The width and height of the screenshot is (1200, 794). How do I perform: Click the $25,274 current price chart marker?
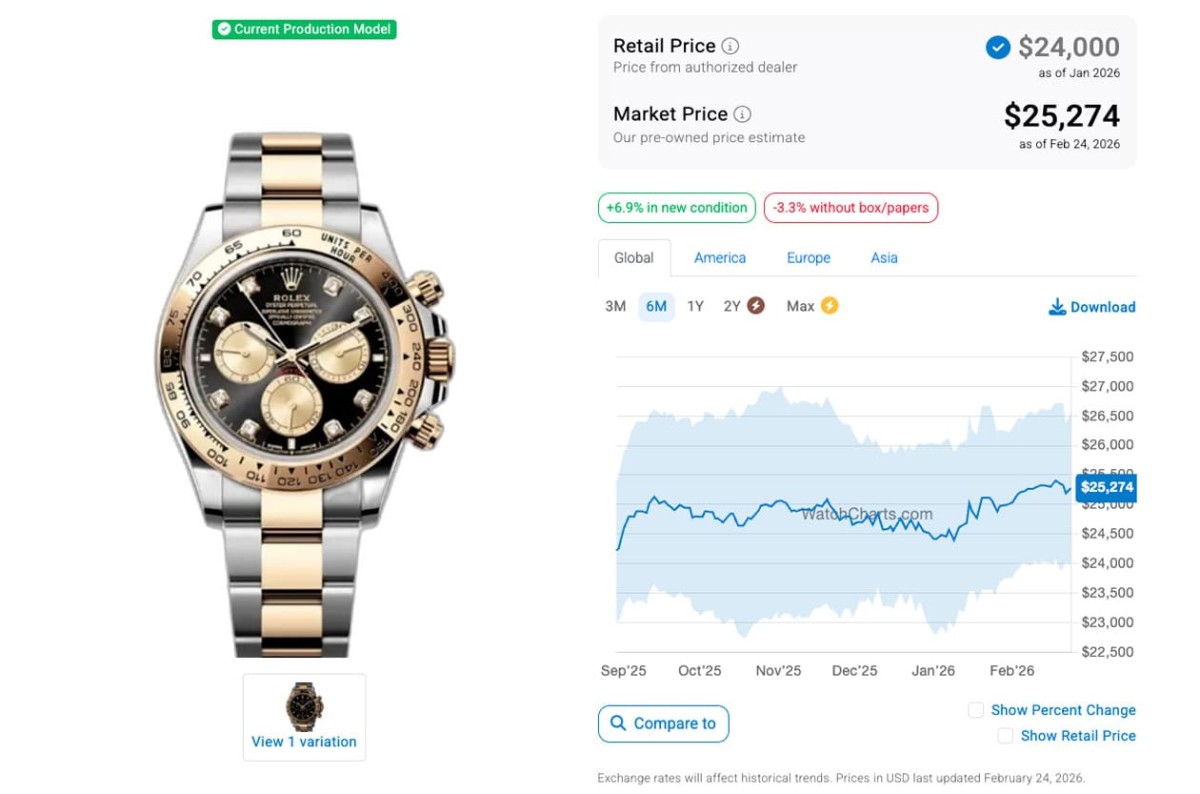(1106, 487)
